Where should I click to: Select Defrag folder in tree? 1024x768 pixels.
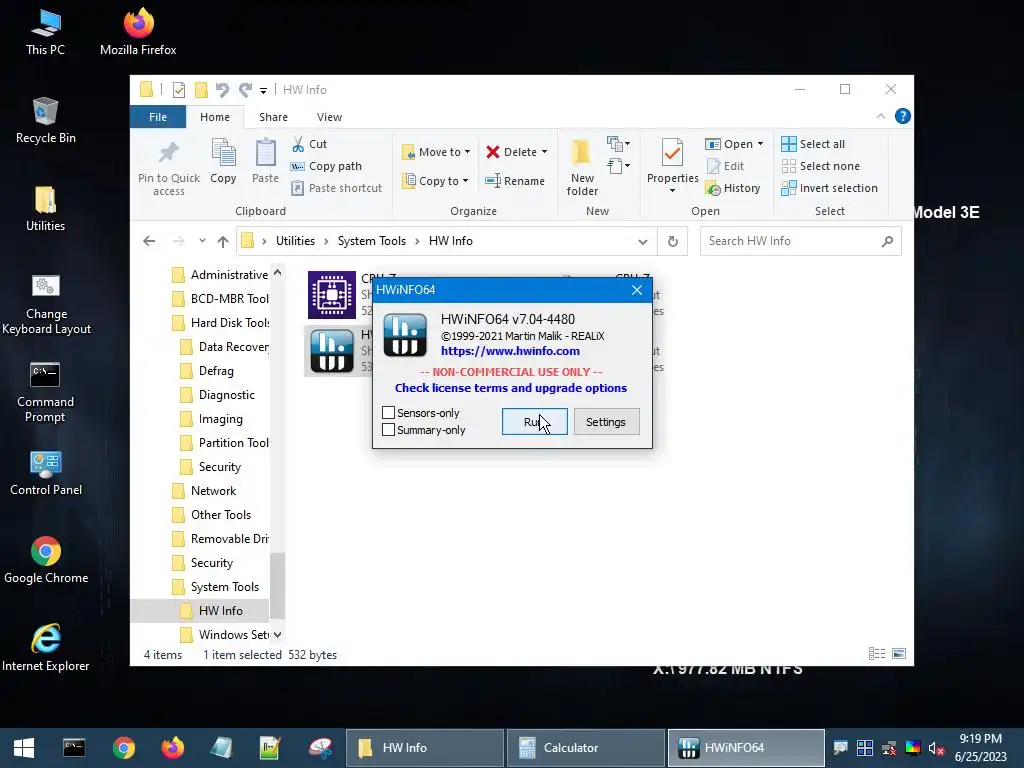click(x=207, y=371)
